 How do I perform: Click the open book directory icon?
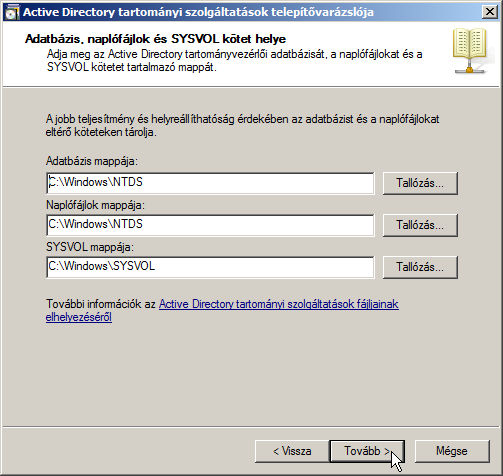[x=470, y=51]
